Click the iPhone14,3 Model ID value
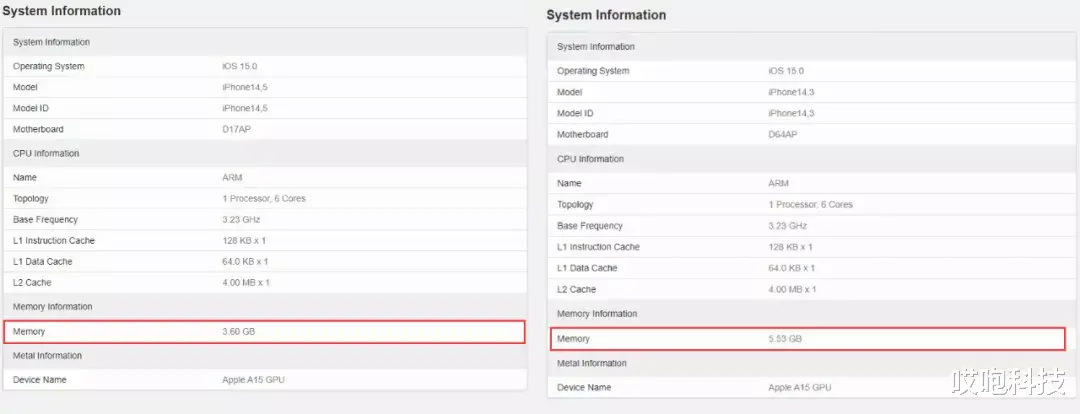This screenshot has height=414, width=1080. (791, 113)
